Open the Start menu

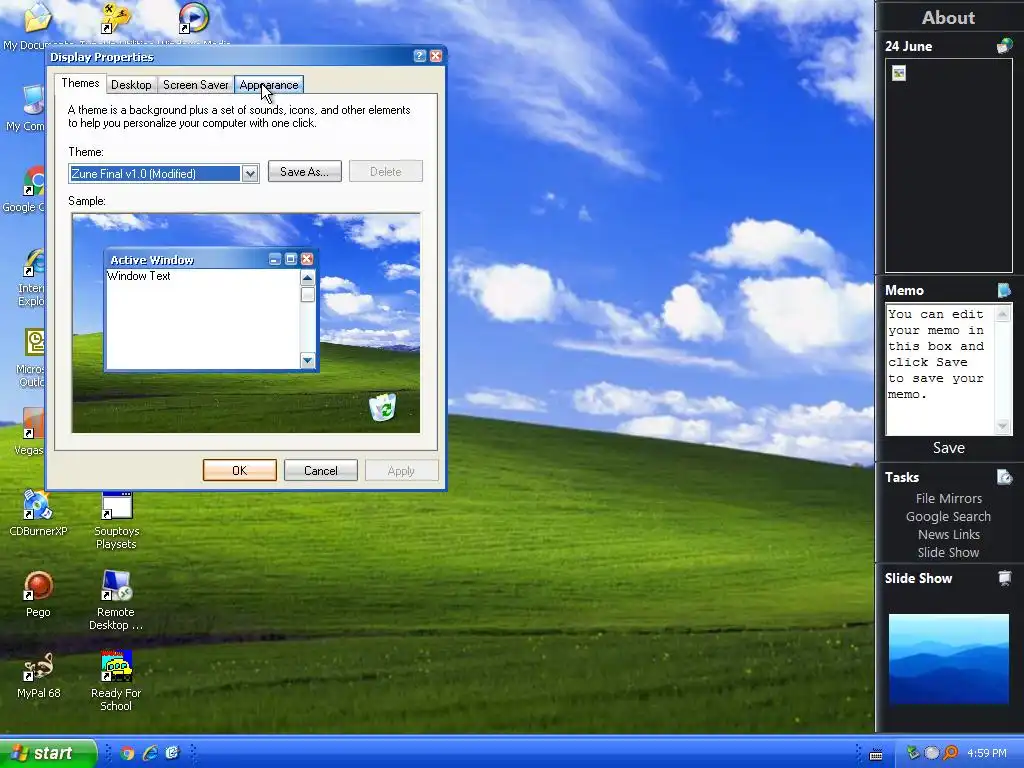[x=47, y=753]
